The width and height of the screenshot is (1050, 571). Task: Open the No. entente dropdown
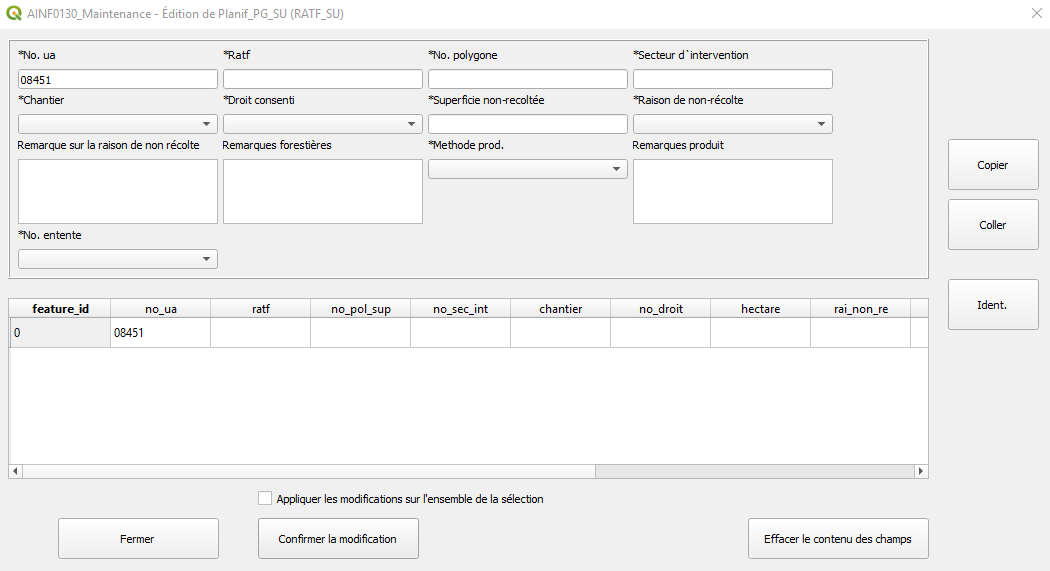point(118,259)
